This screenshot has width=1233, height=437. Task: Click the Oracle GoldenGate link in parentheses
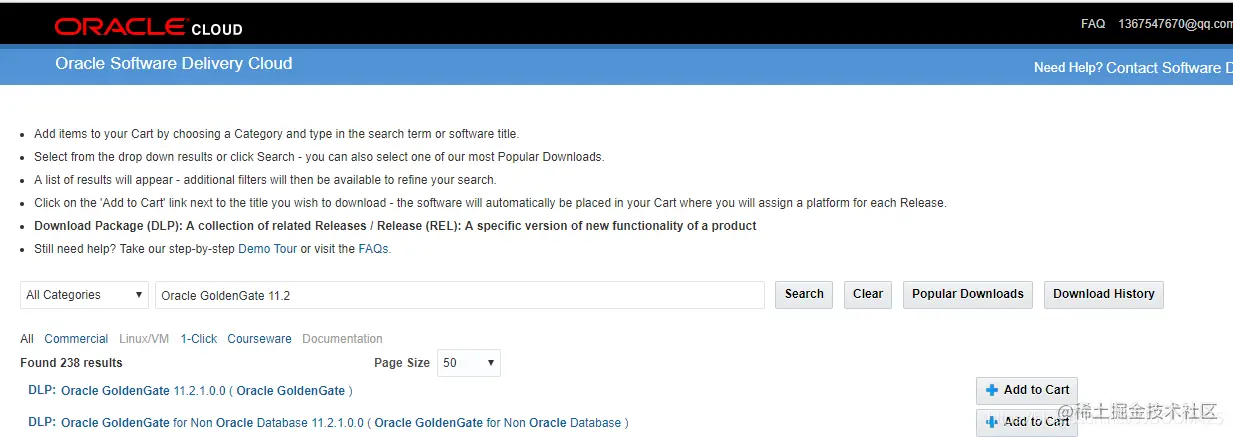tap(291, 391)
